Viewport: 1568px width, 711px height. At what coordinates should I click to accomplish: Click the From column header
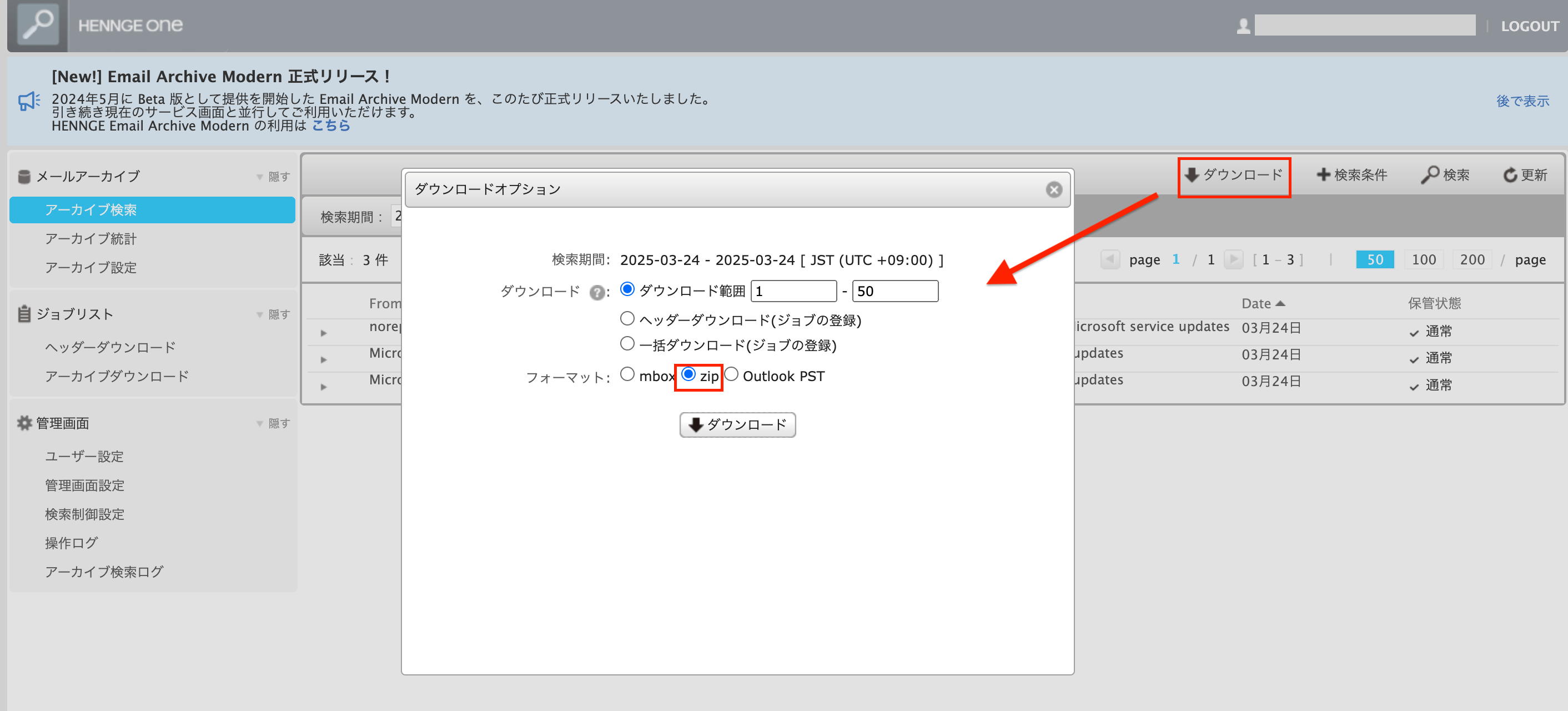point(385,303)
